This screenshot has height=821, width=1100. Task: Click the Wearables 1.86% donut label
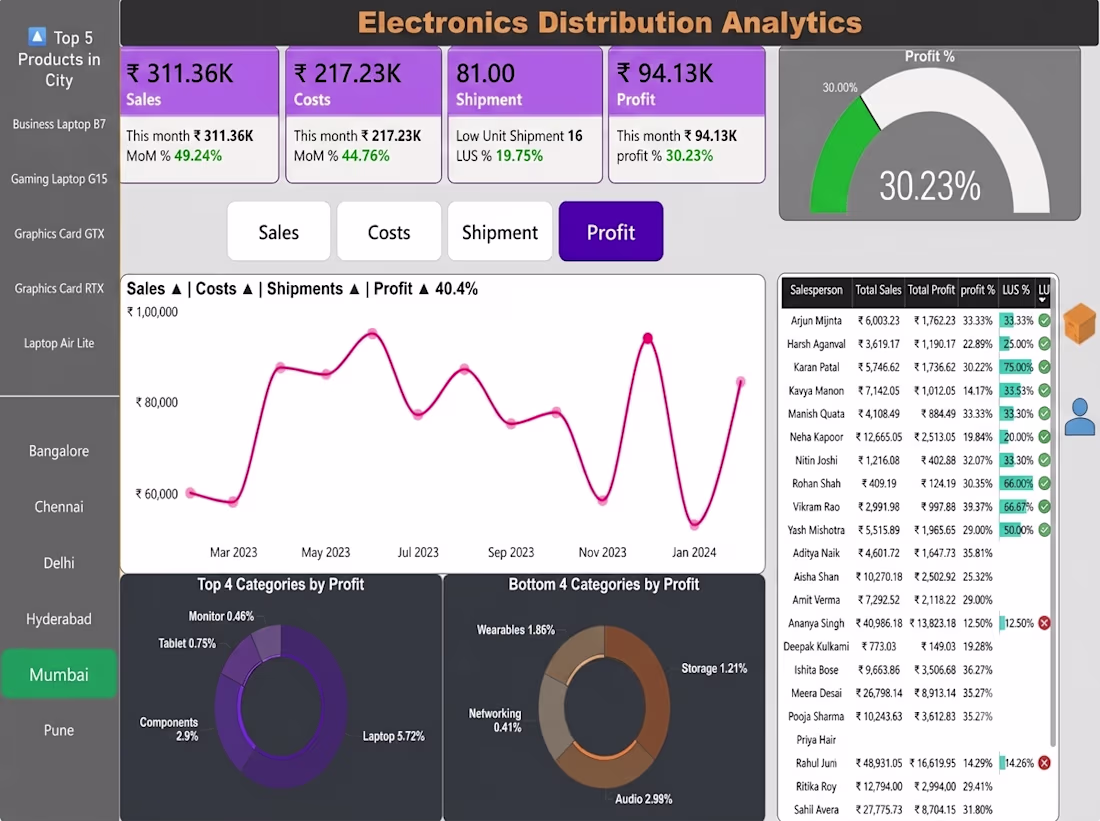pyautogui.click(x=516, y=630)
